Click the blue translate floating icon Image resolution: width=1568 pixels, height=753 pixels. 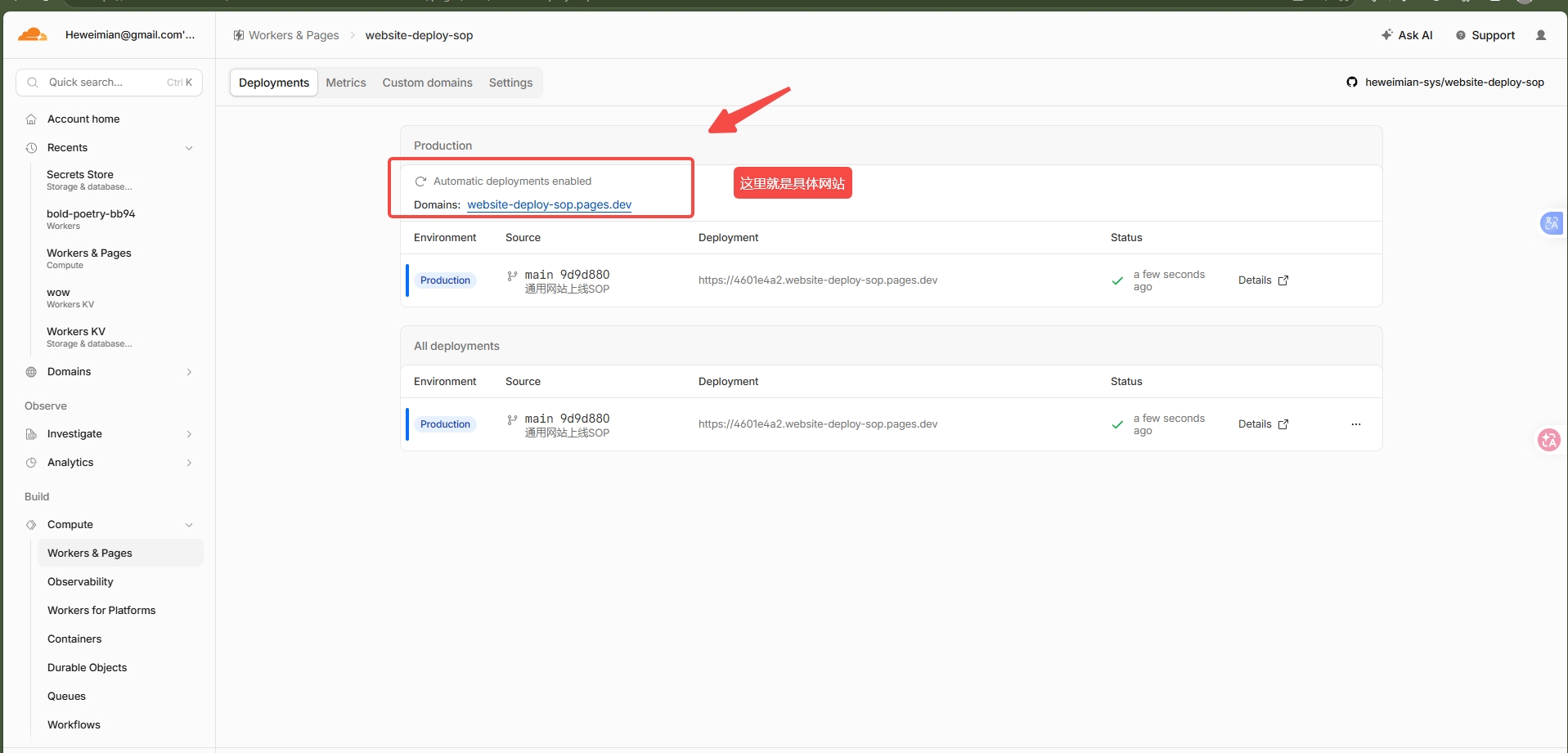1552,223
